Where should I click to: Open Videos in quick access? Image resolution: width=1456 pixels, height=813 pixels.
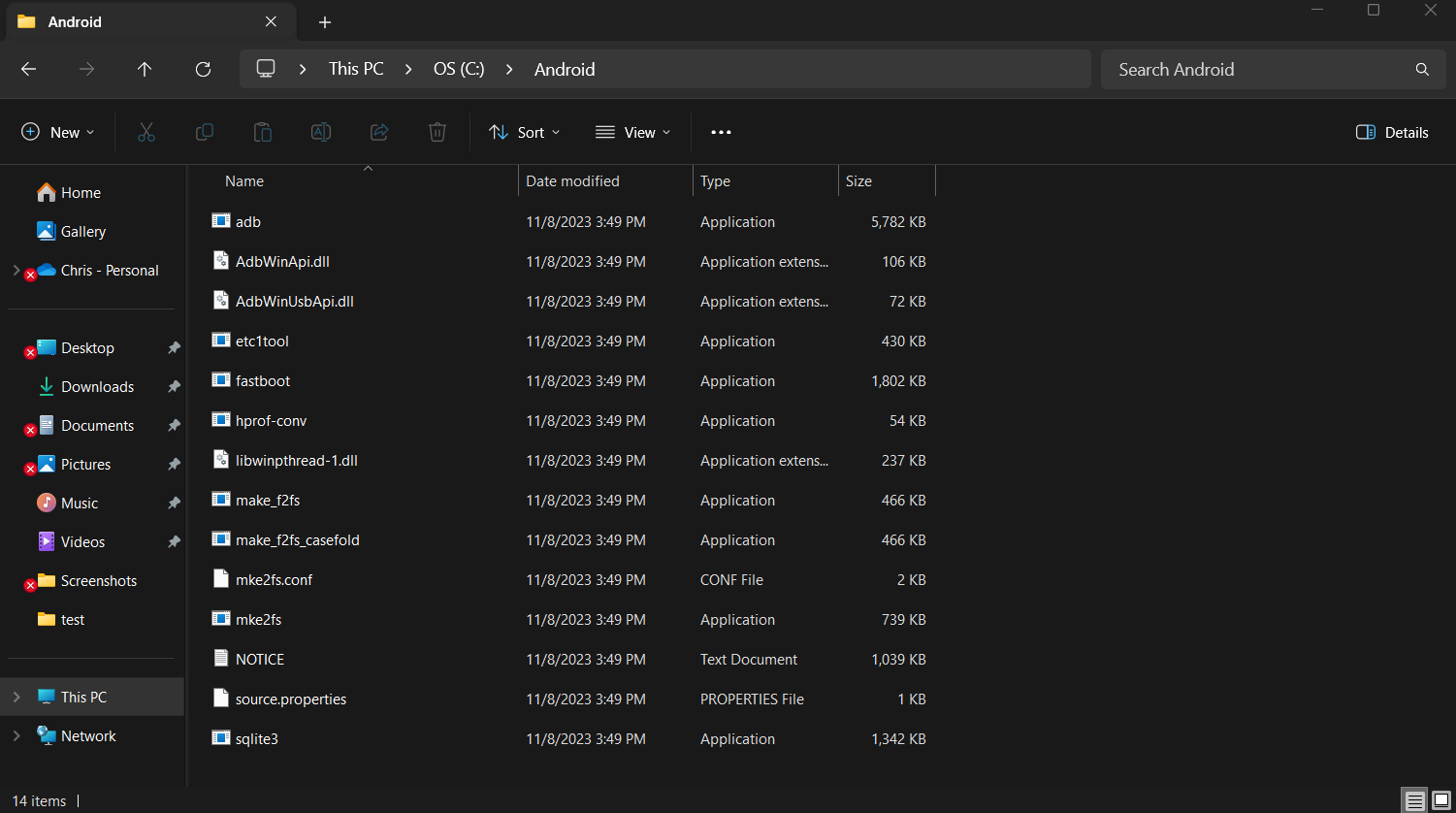pyautogui.click(x=82, y=541)
